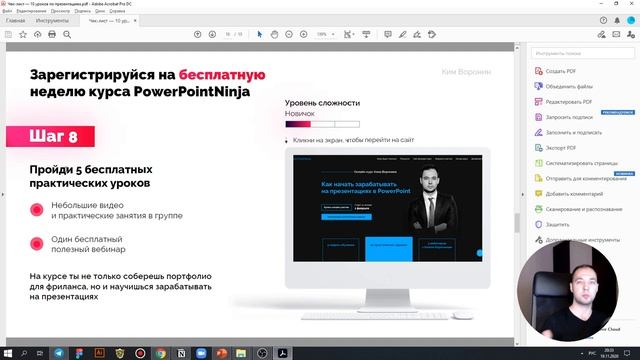Open Отправить для комментирования tool
The image size is (640, 360).
pyautogui.click(x=580, y=178)
